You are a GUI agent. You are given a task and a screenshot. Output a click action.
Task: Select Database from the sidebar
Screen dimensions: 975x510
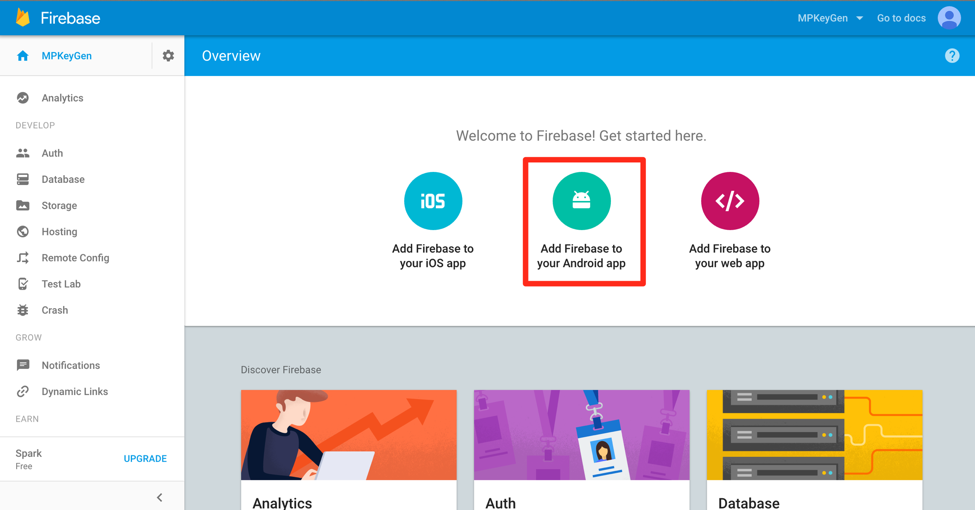[x=63, y=180]
